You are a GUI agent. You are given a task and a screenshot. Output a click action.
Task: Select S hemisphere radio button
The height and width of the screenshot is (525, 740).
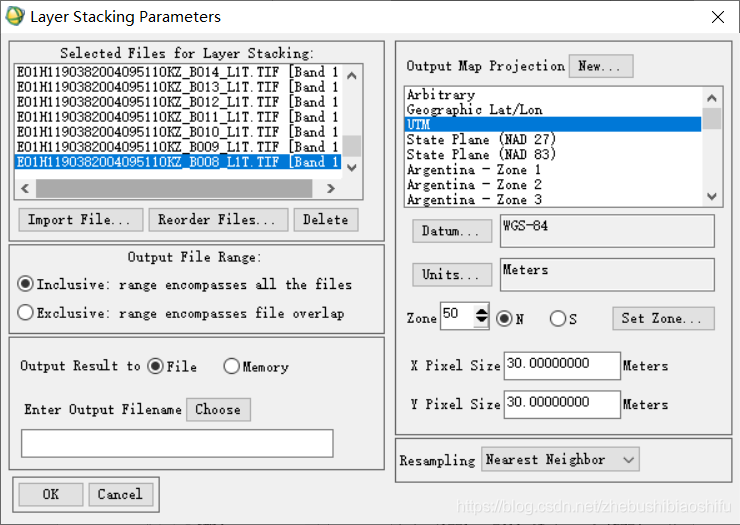tap(558, 319)
